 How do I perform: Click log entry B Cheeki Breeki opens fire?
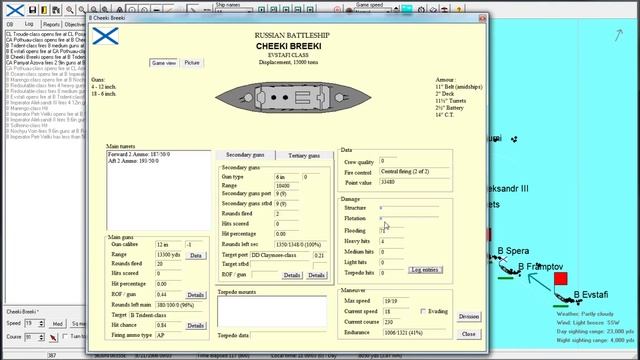46,57
